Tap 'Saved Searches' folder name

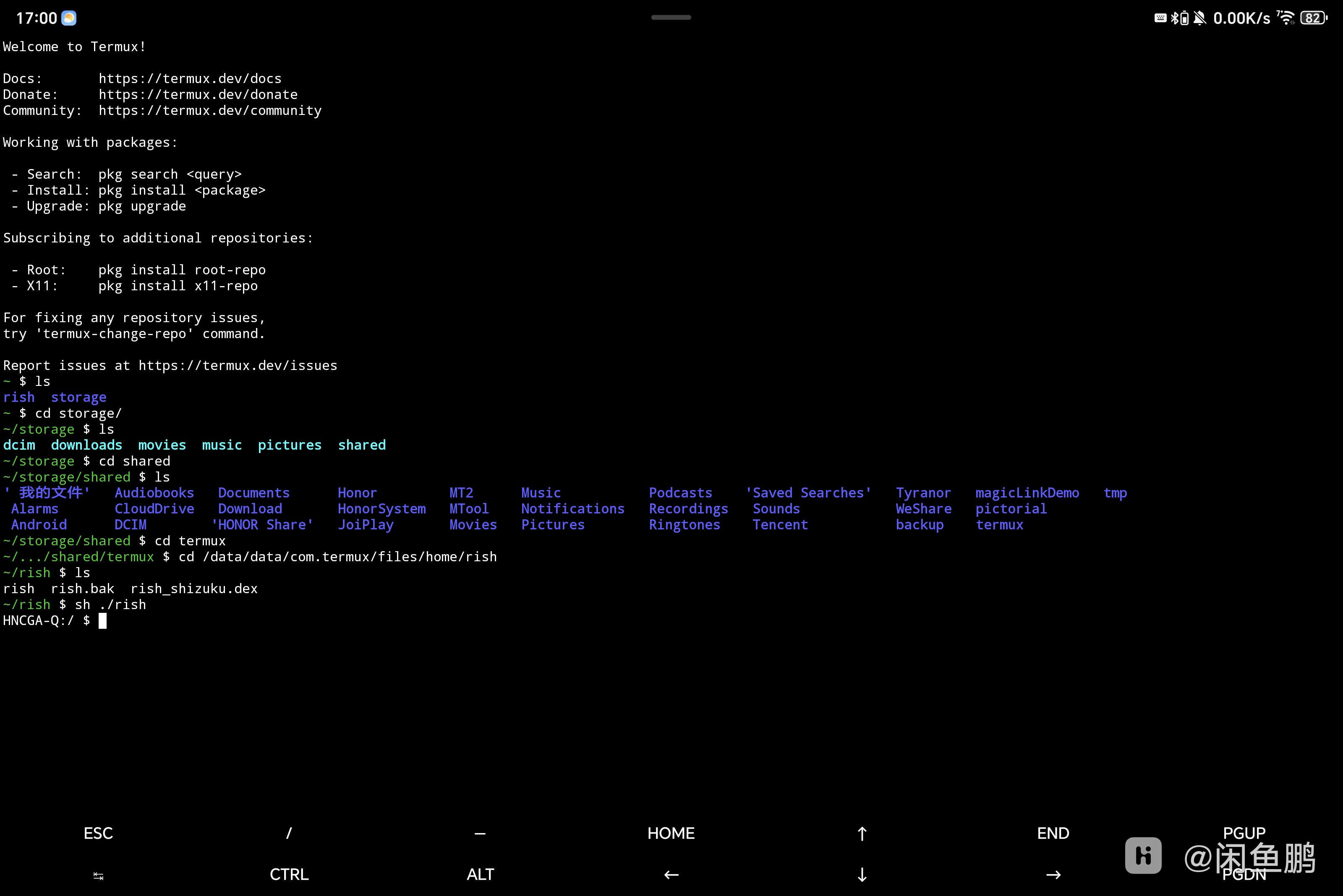coord(808,492)
